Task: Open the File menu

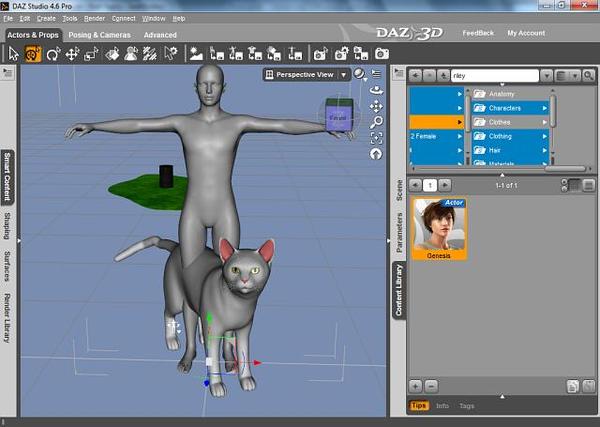Action: pos(8,18)
